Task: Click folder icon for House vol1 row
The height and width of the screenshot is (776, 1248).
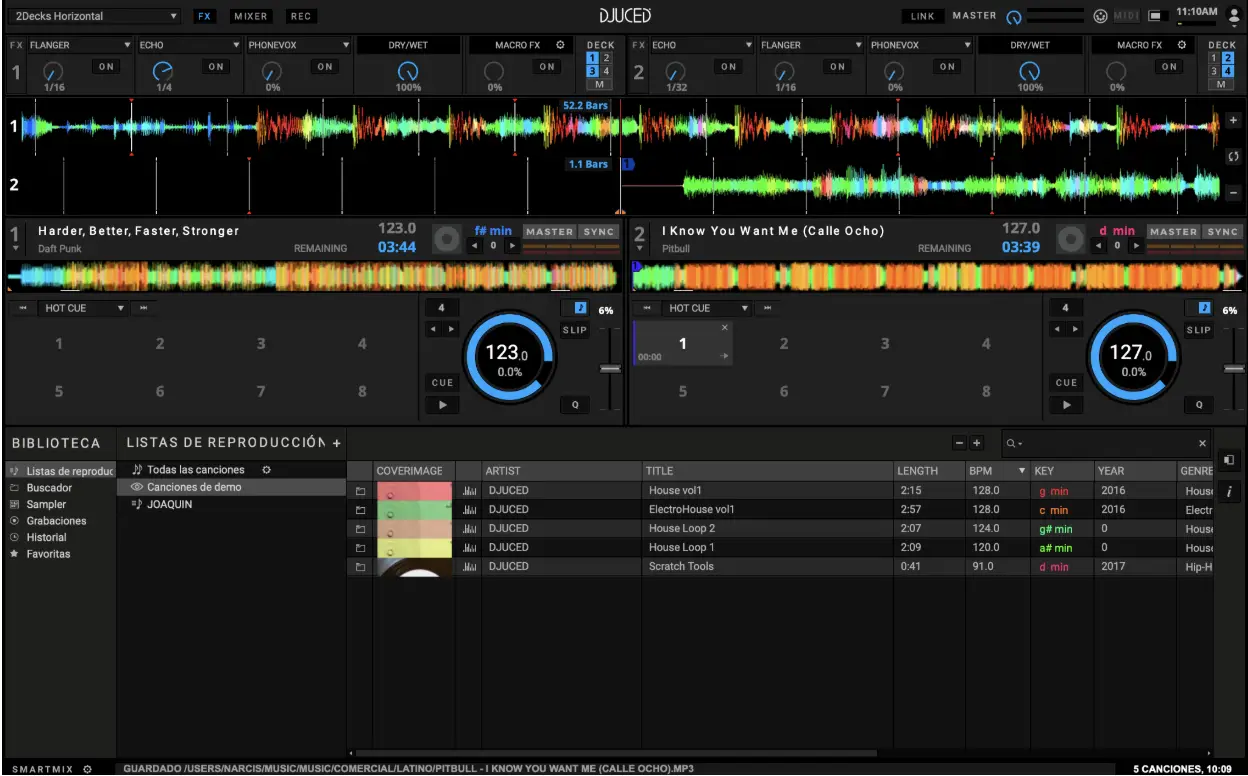Action: tap(361, 491)
